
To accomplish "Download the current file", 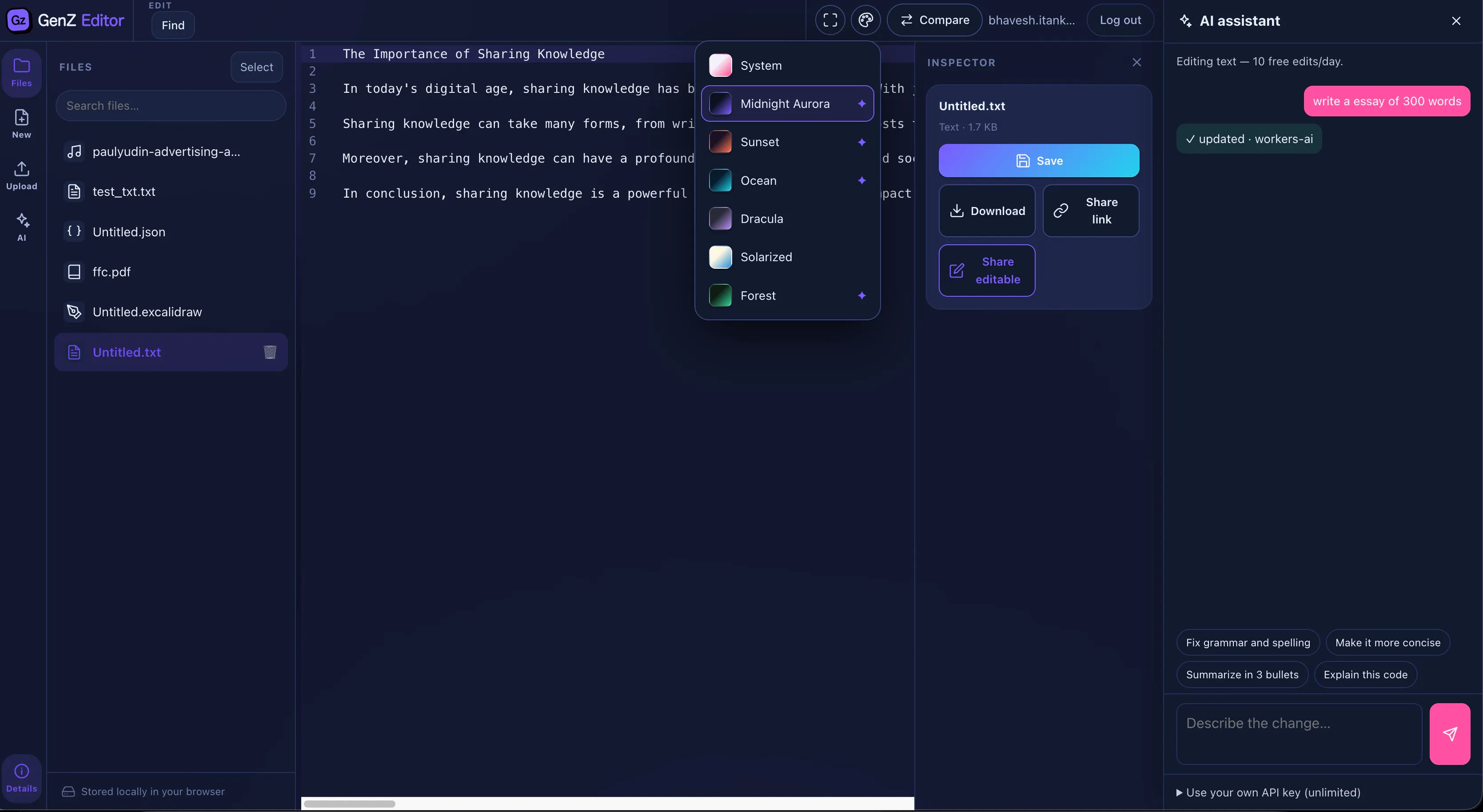I will coord(987,211).
